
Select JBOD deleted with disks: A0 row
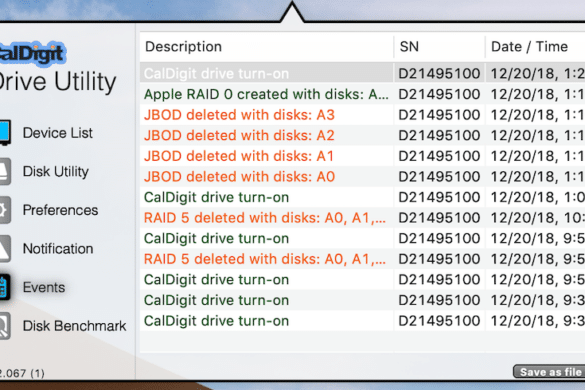coord(362,176)
